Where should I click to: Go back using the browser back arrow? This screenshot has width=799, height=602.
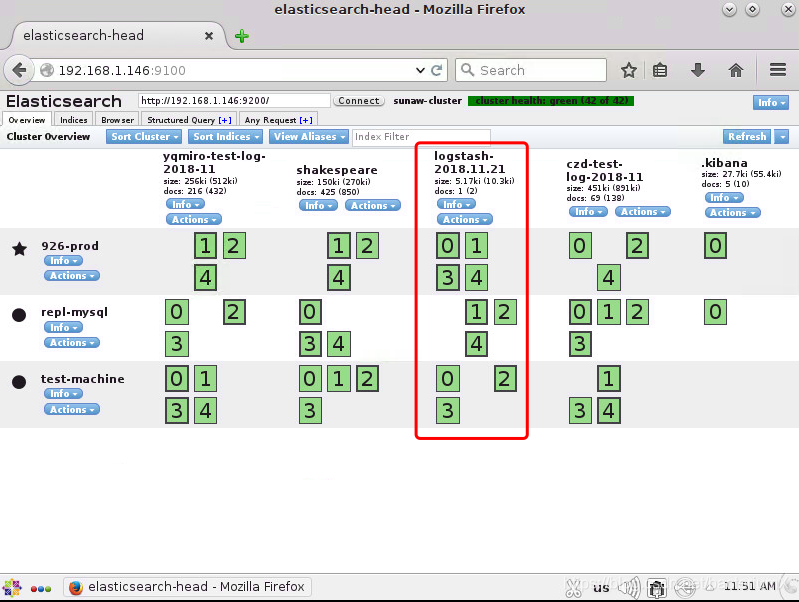point(19,70)
